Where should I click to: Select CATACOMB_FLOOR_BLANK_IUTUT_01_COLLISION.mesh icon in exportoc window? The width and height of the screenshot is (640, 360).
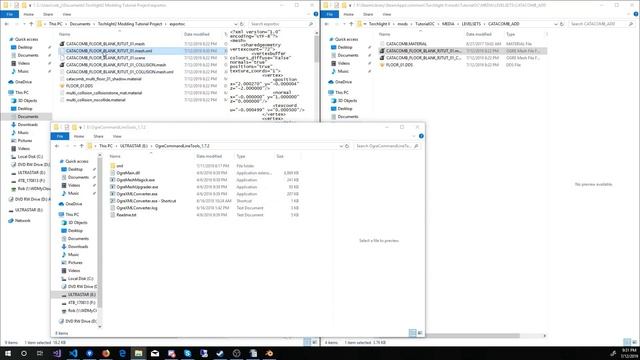tap(62, 65)
